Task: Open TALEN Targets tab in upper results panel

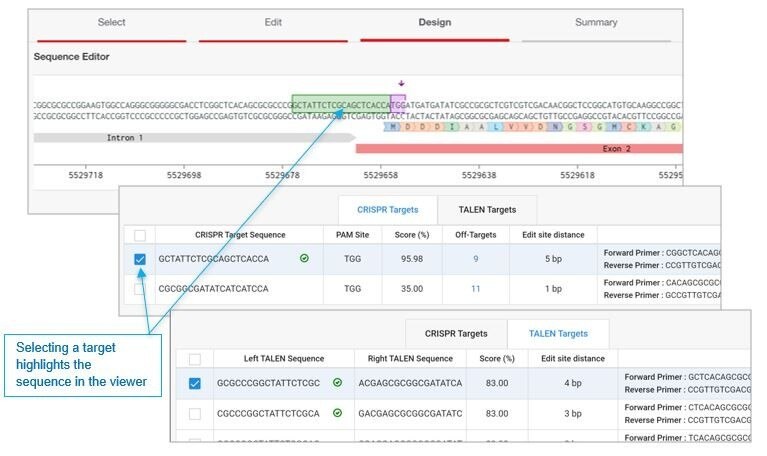Action: point(486,210)
